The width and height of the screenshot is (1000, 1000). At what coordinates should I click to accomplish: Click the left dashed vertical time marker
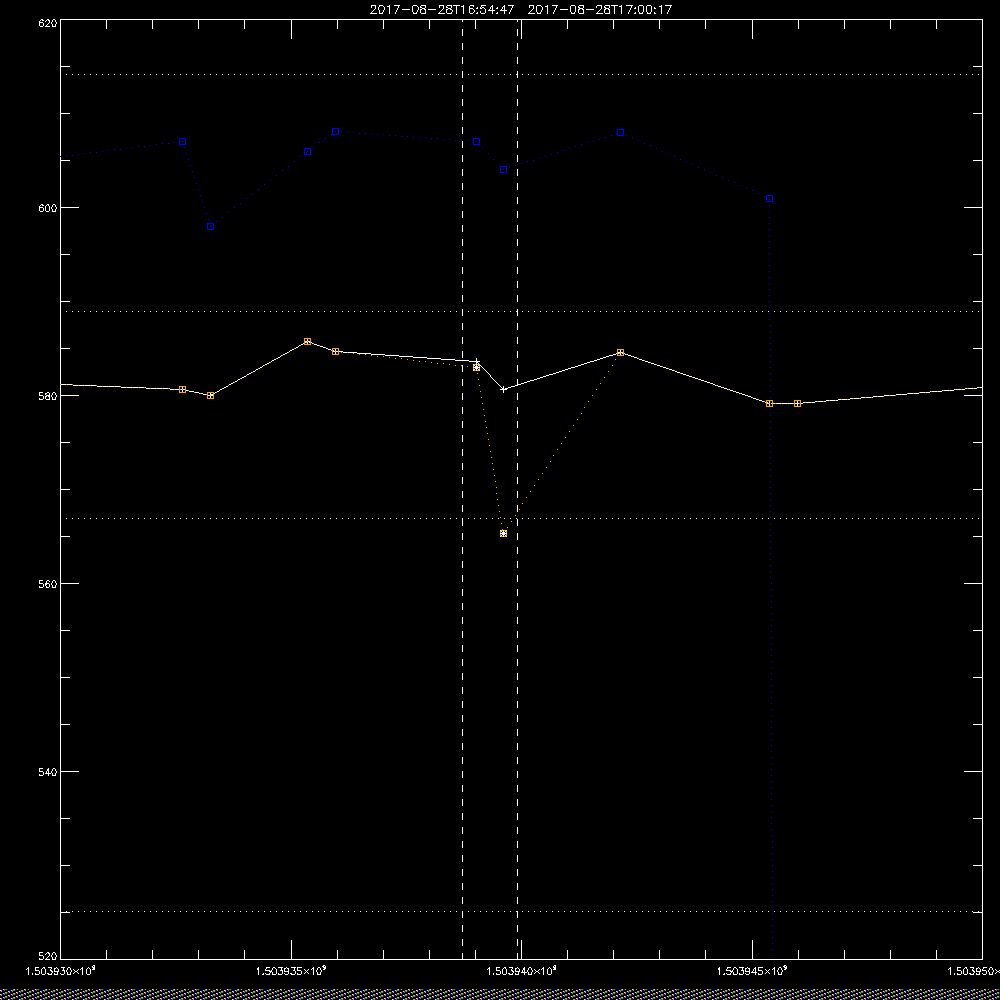click(462, 489)
